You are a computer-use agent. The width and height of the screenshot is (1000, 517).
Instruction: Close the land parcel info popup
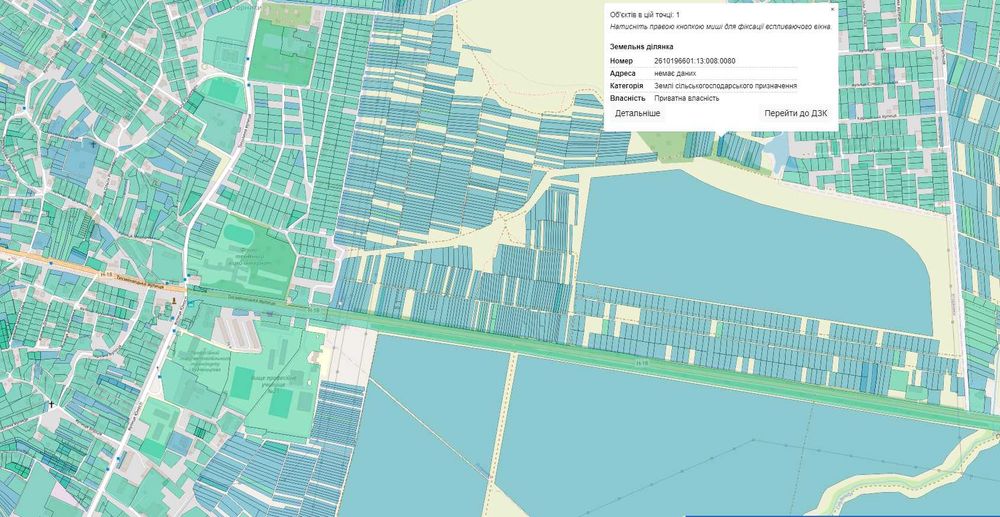tap(832, 10)
